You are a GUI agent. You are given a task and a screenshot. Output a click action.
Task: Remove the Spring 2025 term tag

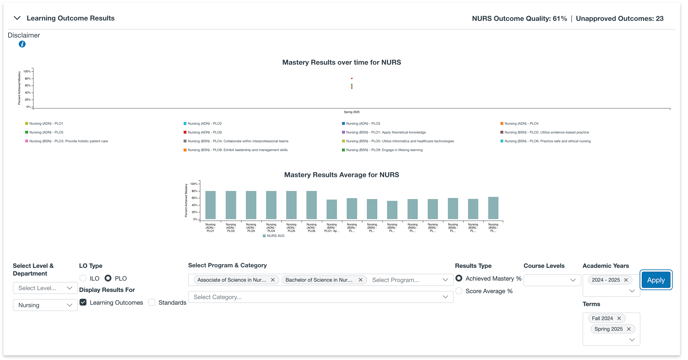(628, 329)
